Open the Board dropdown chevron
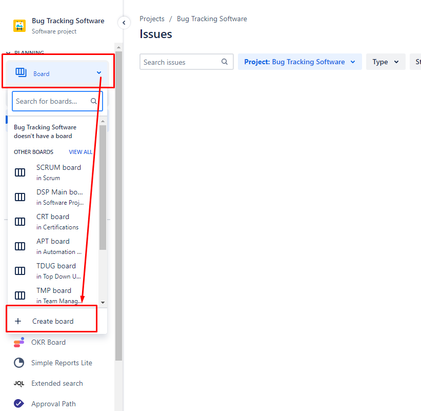The height and width of the screenshot is (411, 421). (x=99, y=72)
